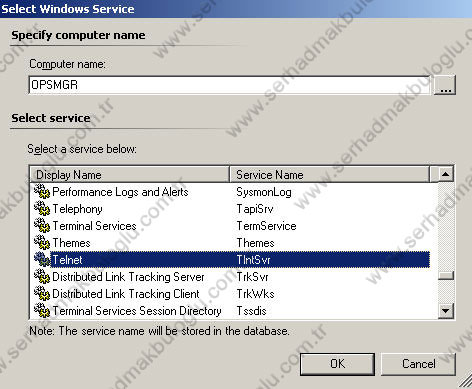Click the gear icon beside Telnet
The width and height of the screenshot is (472, 389).
coord(42,260)
